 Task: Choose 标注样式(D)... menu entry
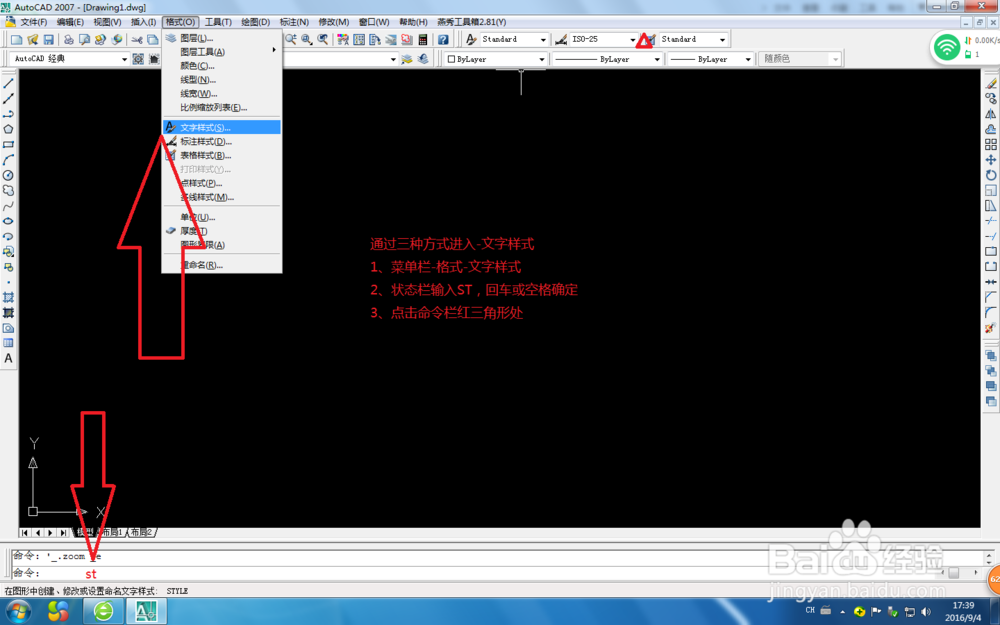pyautogui.click(x=221, y=142)
